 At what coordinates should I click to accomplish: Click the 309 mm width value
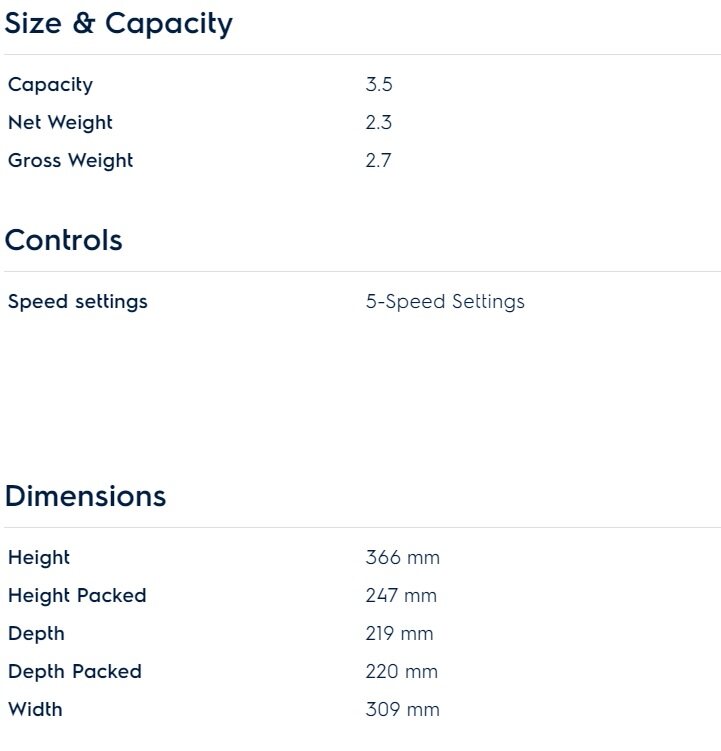pyautogui.click(x=402, y=710)
